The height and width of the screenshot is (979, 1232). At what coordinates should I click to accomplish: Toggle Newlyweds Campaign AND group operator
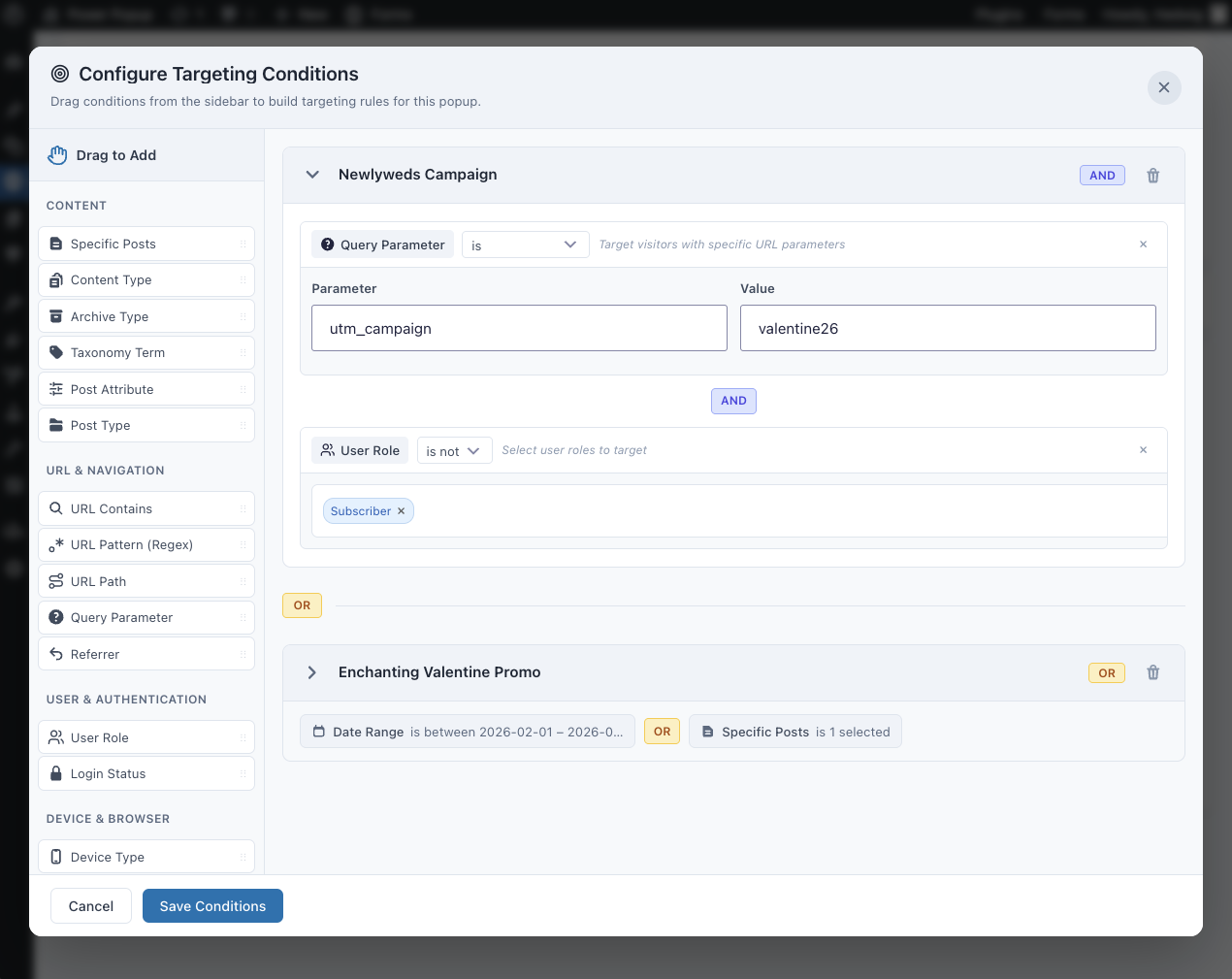[1102, 176]
